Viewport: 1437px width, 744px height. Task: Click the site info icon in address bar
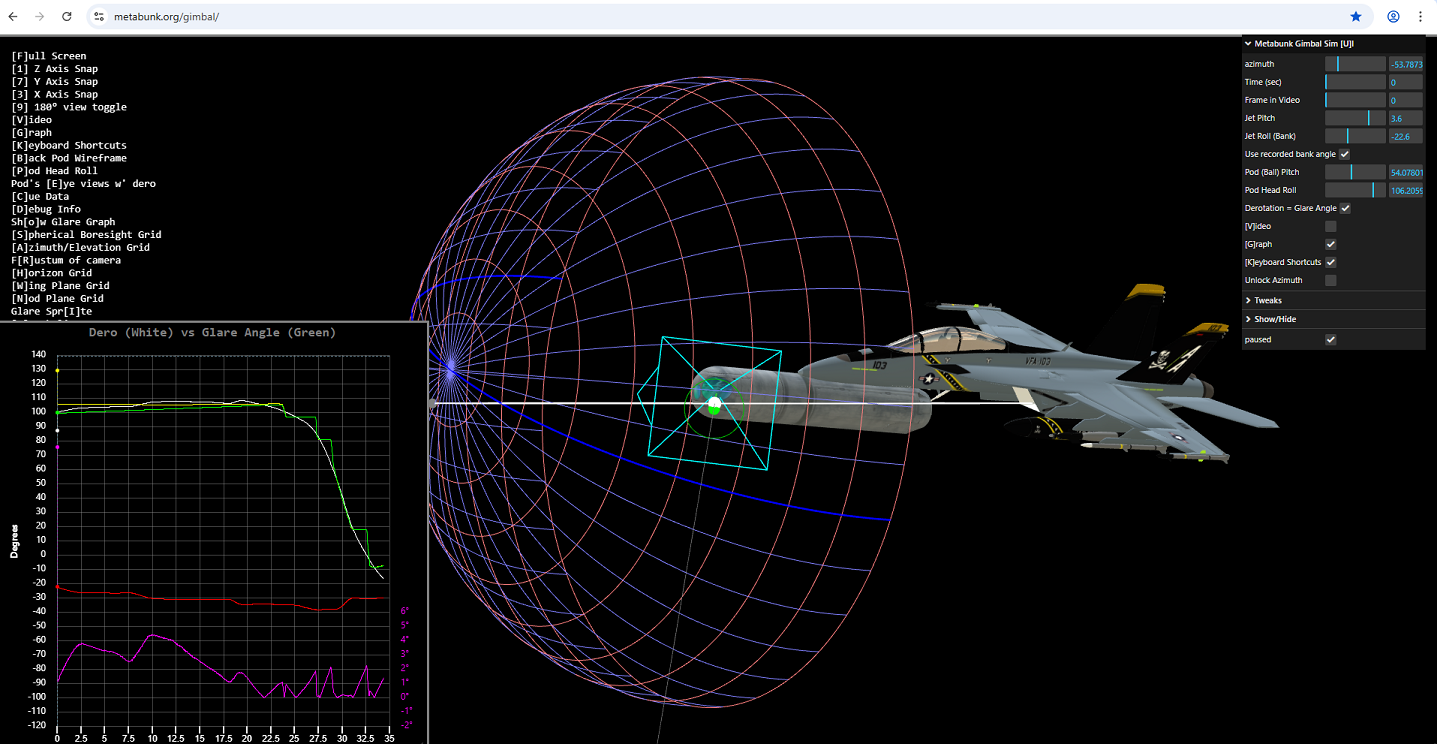(x=99, y=17)
